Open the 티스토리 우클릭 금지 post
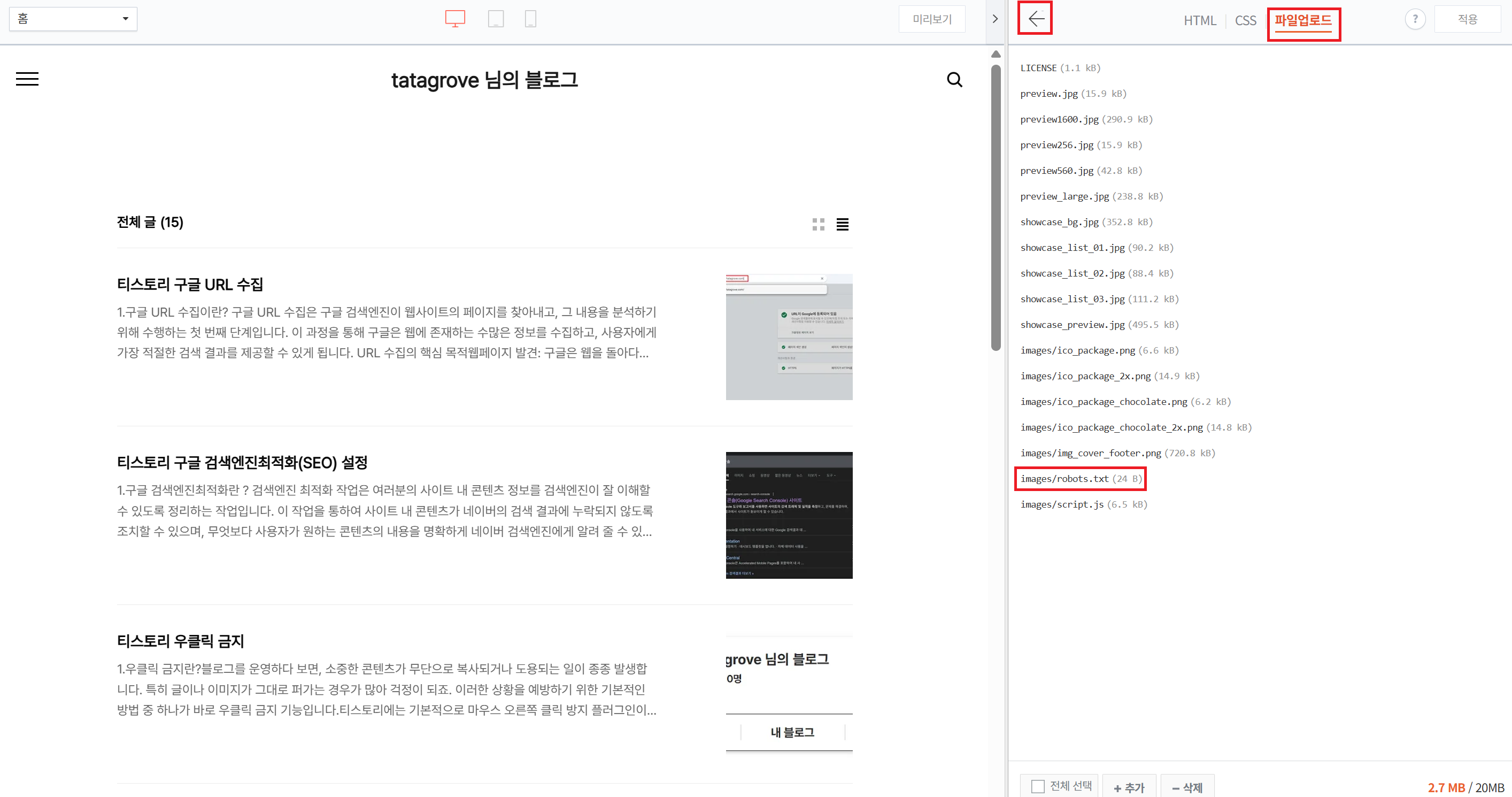The height and width of the screenshot is (797, 1512). 180,641
